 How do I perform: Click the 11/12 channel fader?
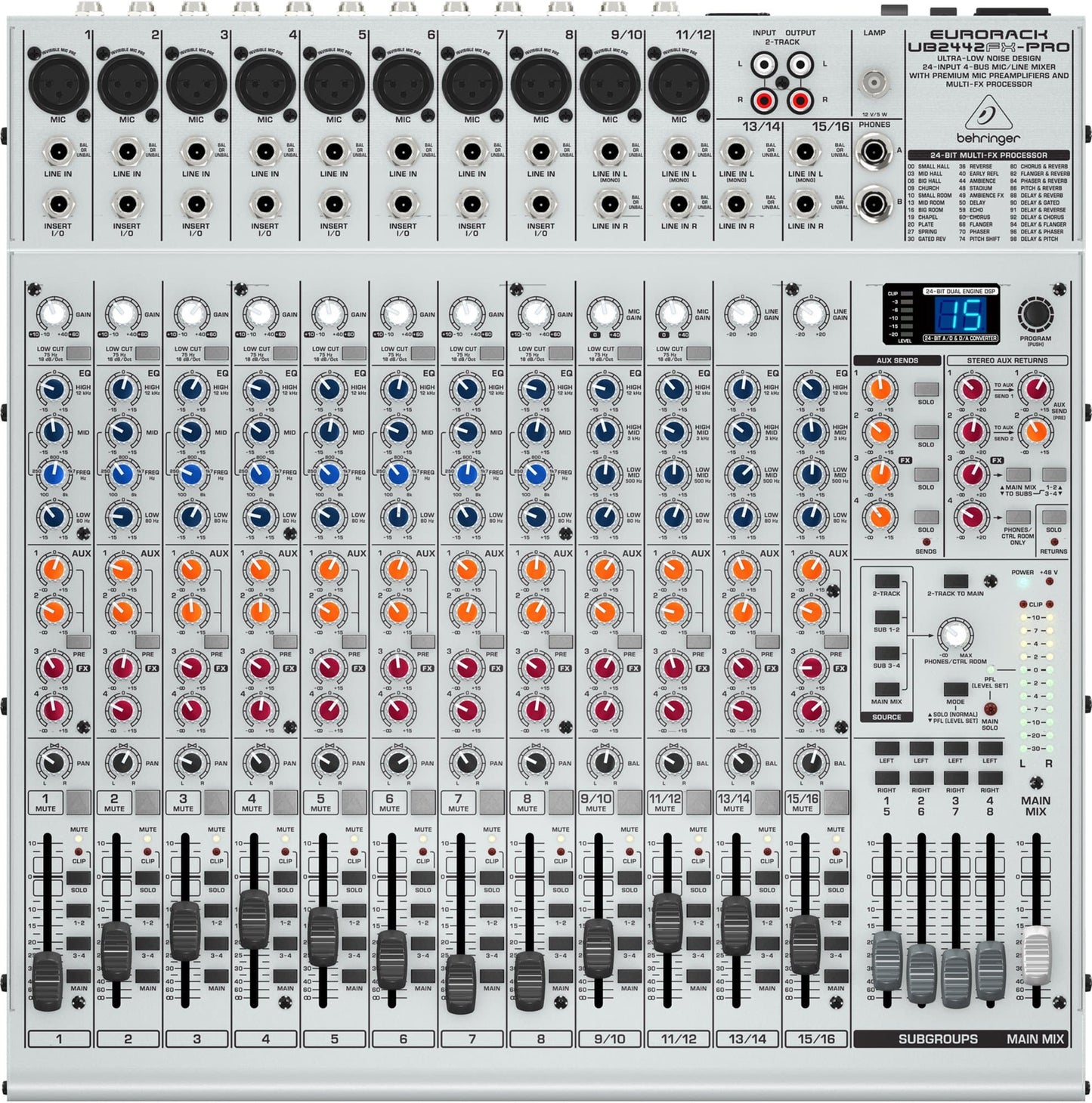click(667, 922)
